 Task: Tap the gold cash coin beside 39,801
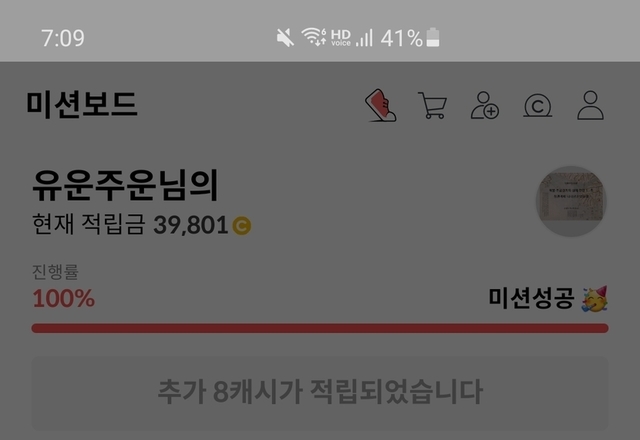coord(242,226)
